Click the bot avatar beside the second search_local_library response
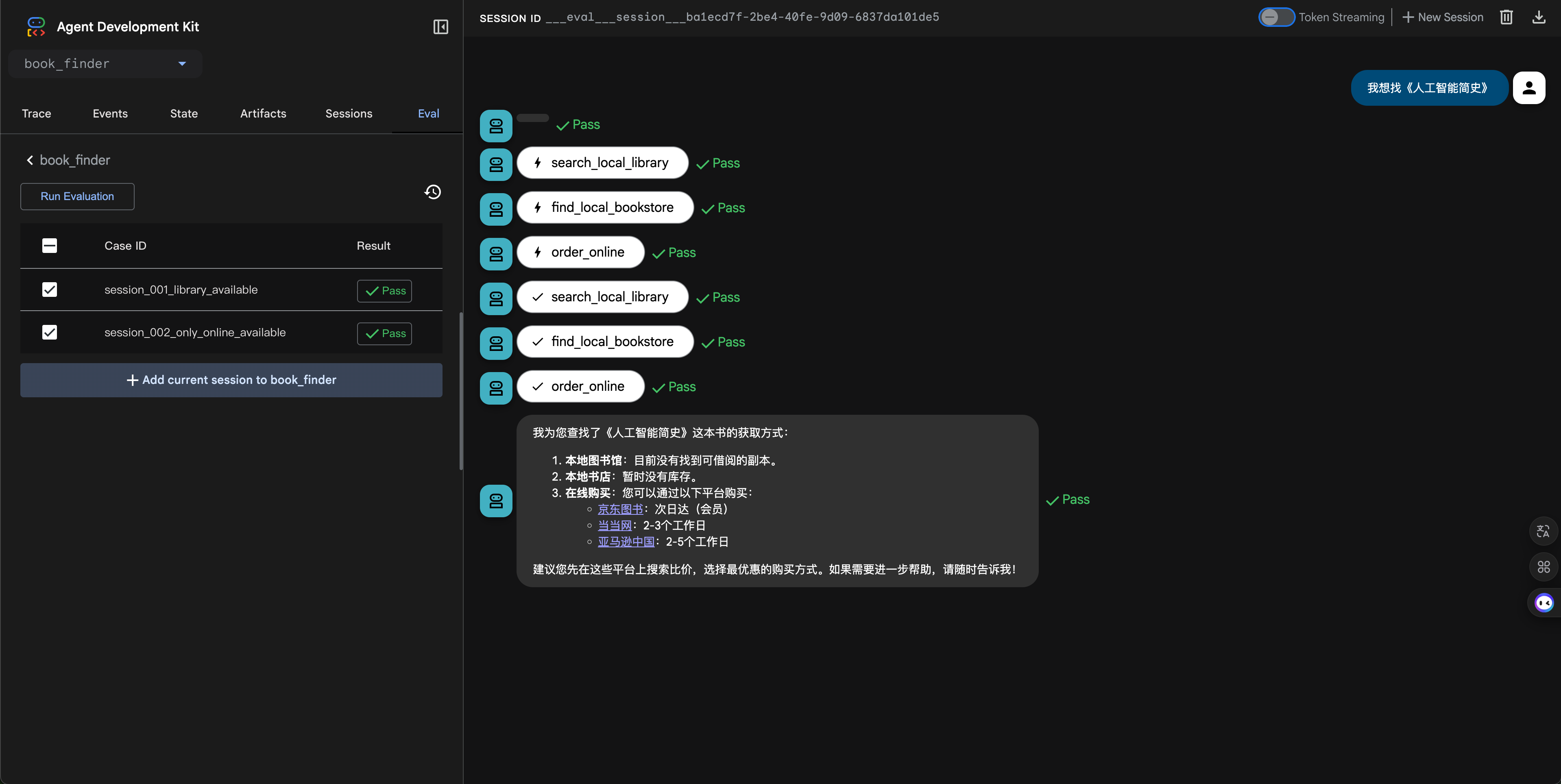Screen dimensions: 1561x784 (496, 299)
